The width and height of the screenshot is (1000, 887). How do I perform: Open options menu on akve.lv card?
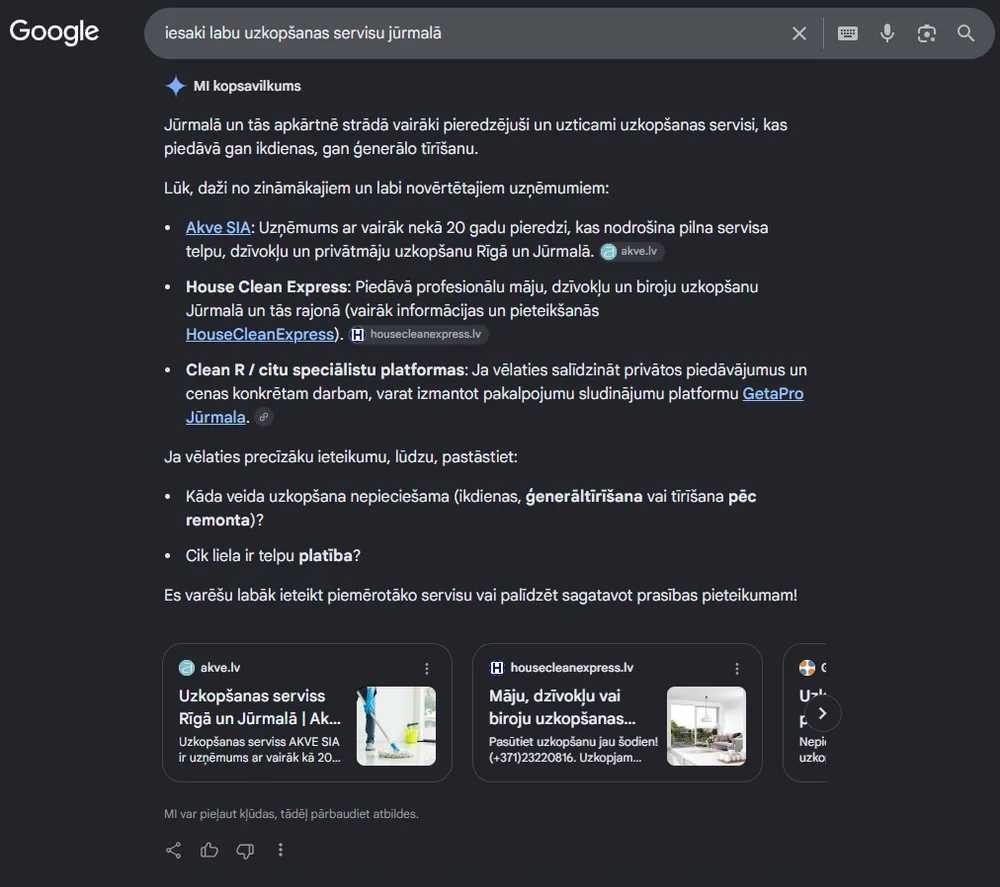(x=427, y=668)
